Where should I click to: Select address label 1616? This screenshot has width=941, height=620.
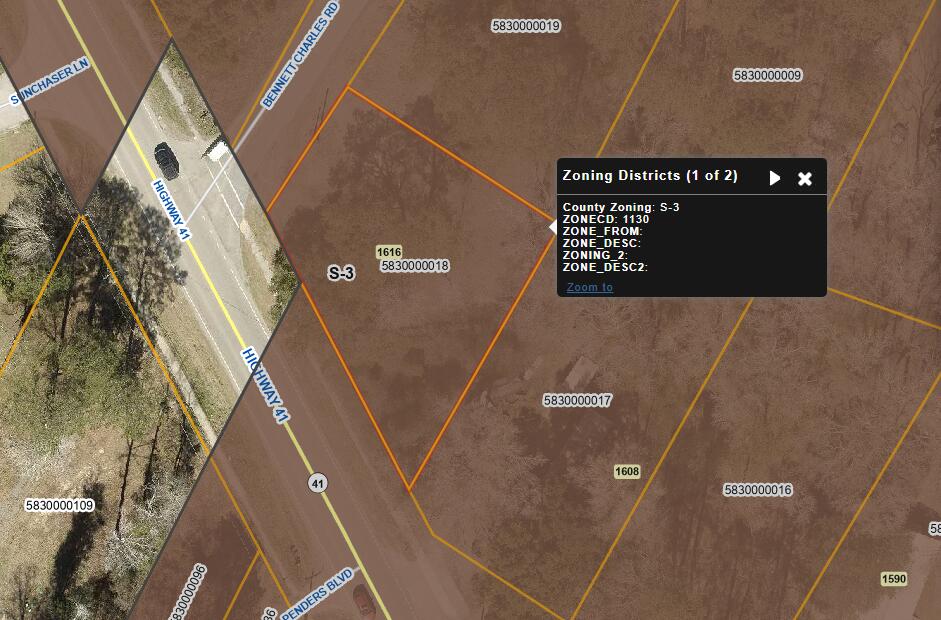pyautogui.click(x=388, y=252)
